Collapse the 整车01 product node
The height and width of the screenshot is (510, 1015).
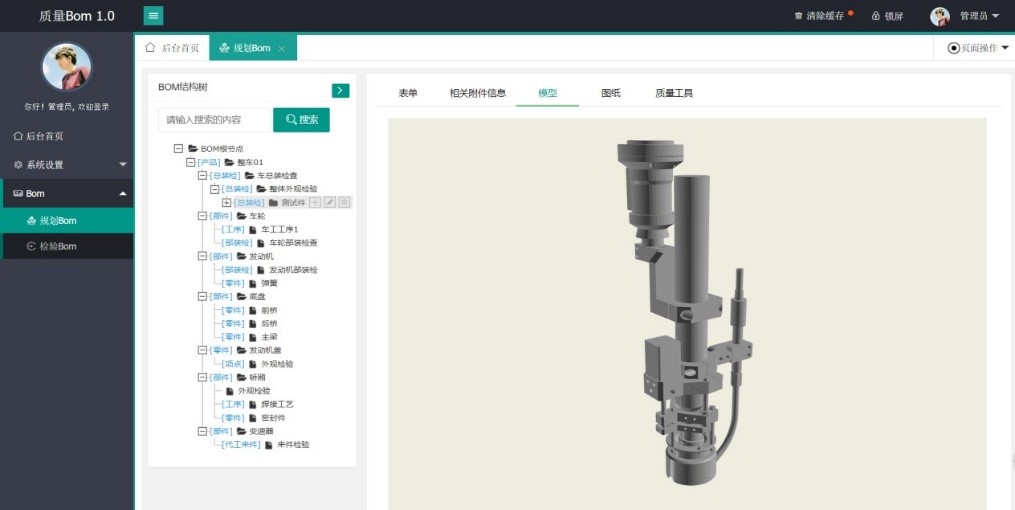(190, 162)
